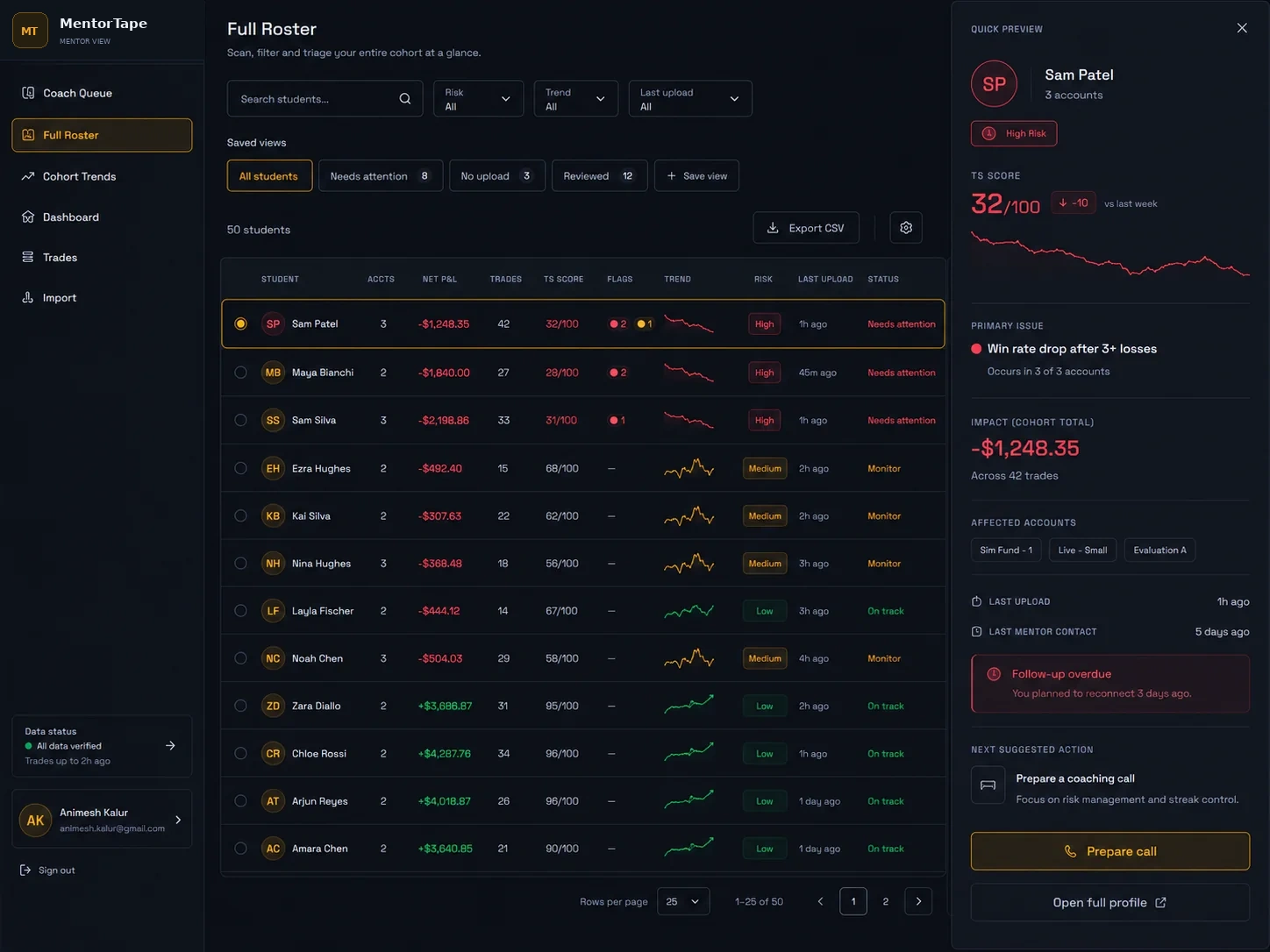Select the Kai Silva row radio button
The height and width of the screenshot is (952, 1270).
[240, 516]
